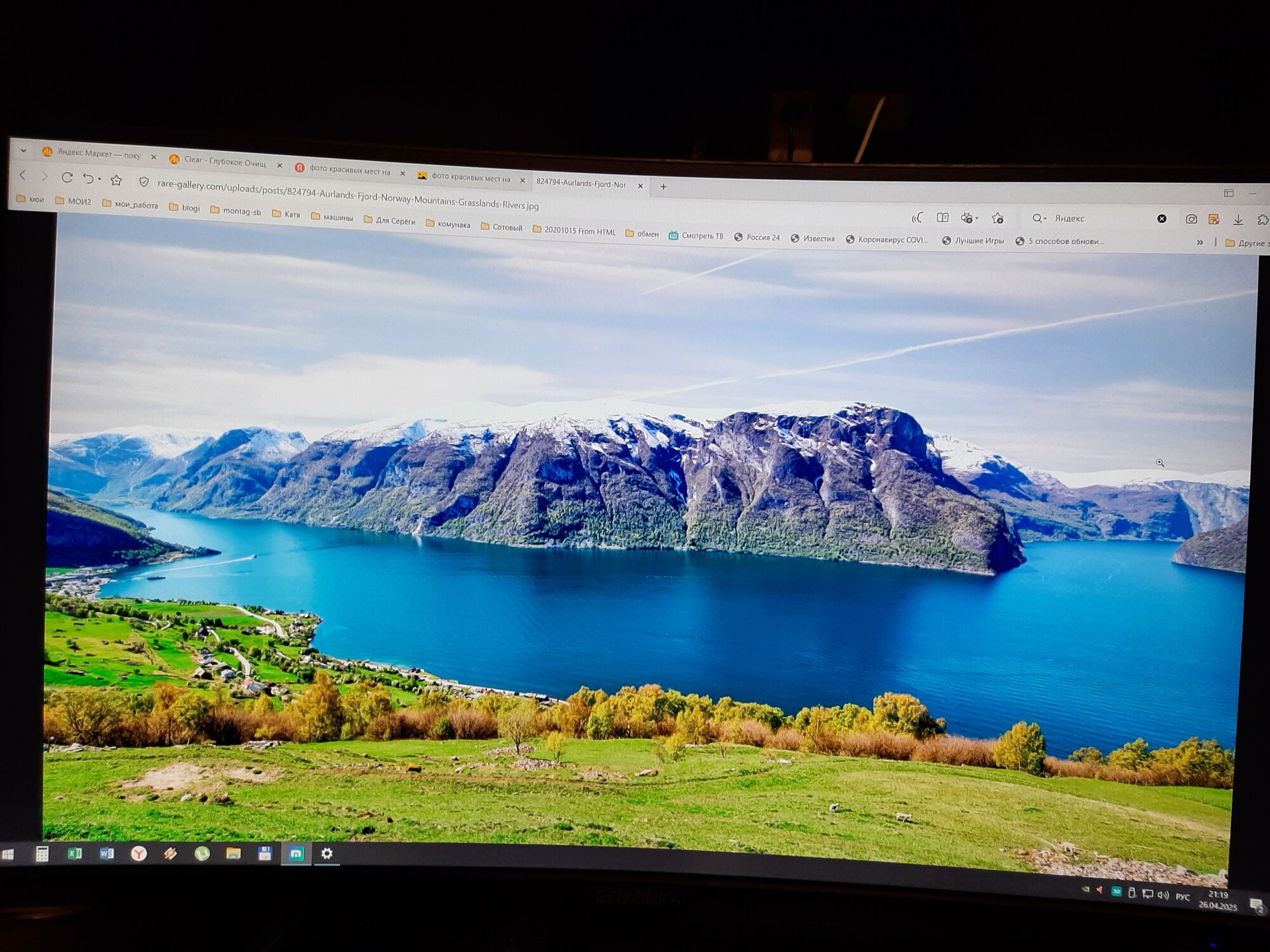Open uTorrent from the taskbar

(x=202, y=854)
